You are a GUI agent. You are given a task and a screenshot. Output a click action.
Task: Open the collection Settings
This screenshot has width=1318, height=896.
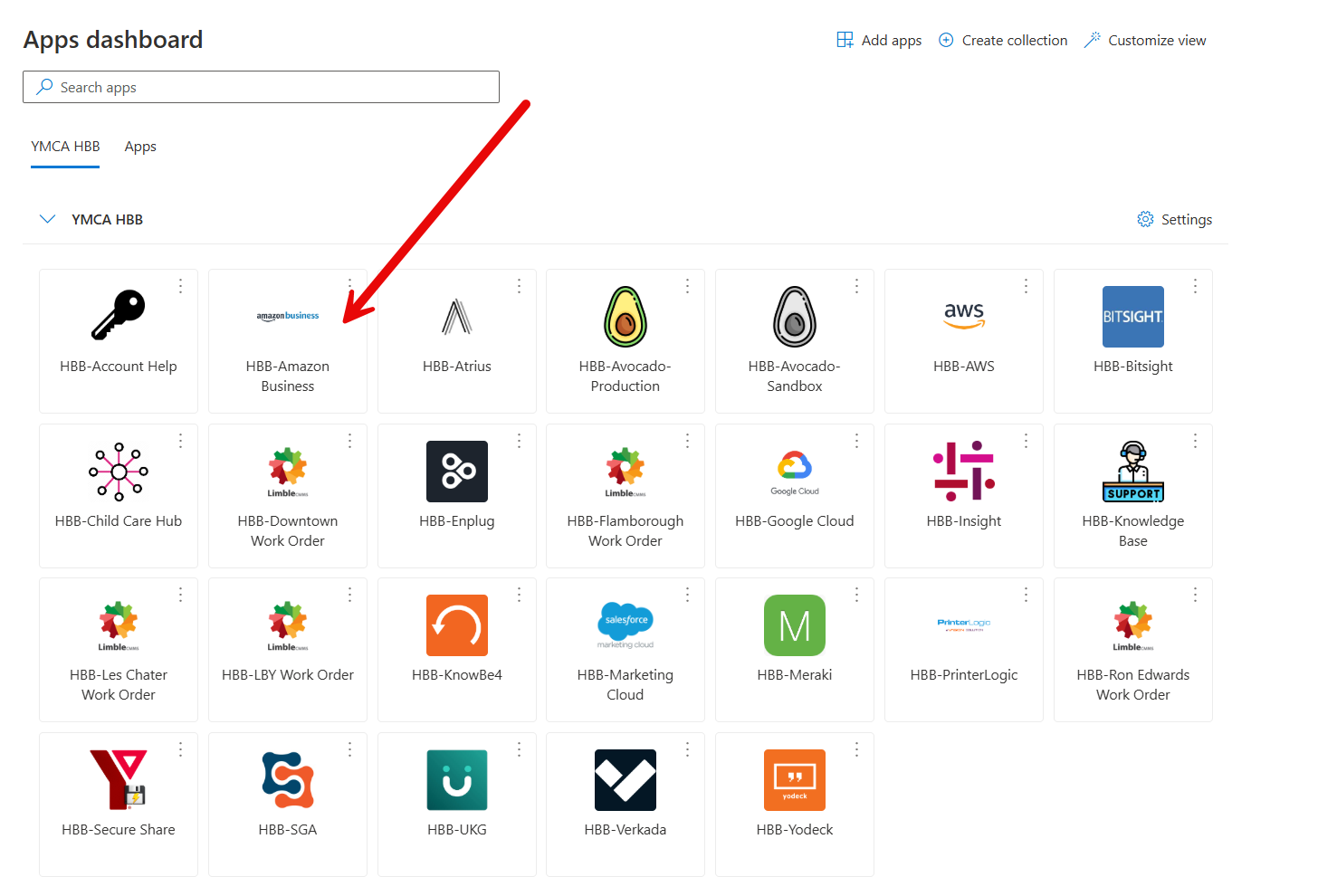click(1175, 219)
